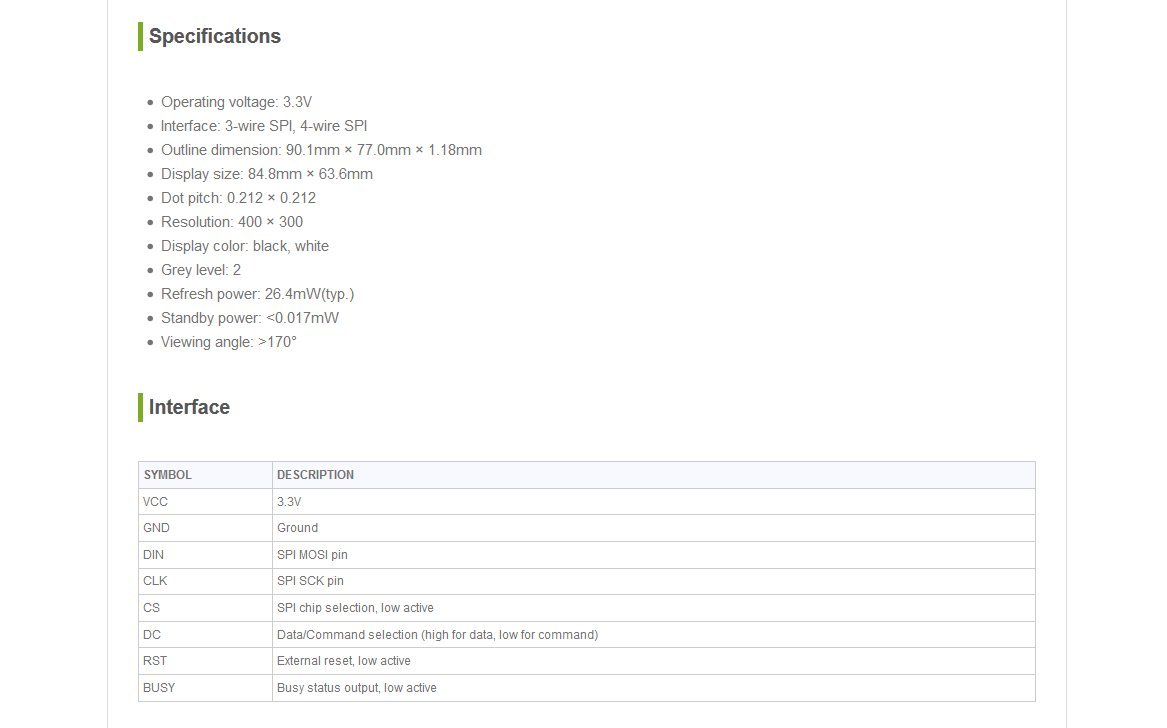The width and height of the screenshot is (1167, 728).
Task: Click the 'SPI SCK pin' cell
Action: (x=653, y=581)
